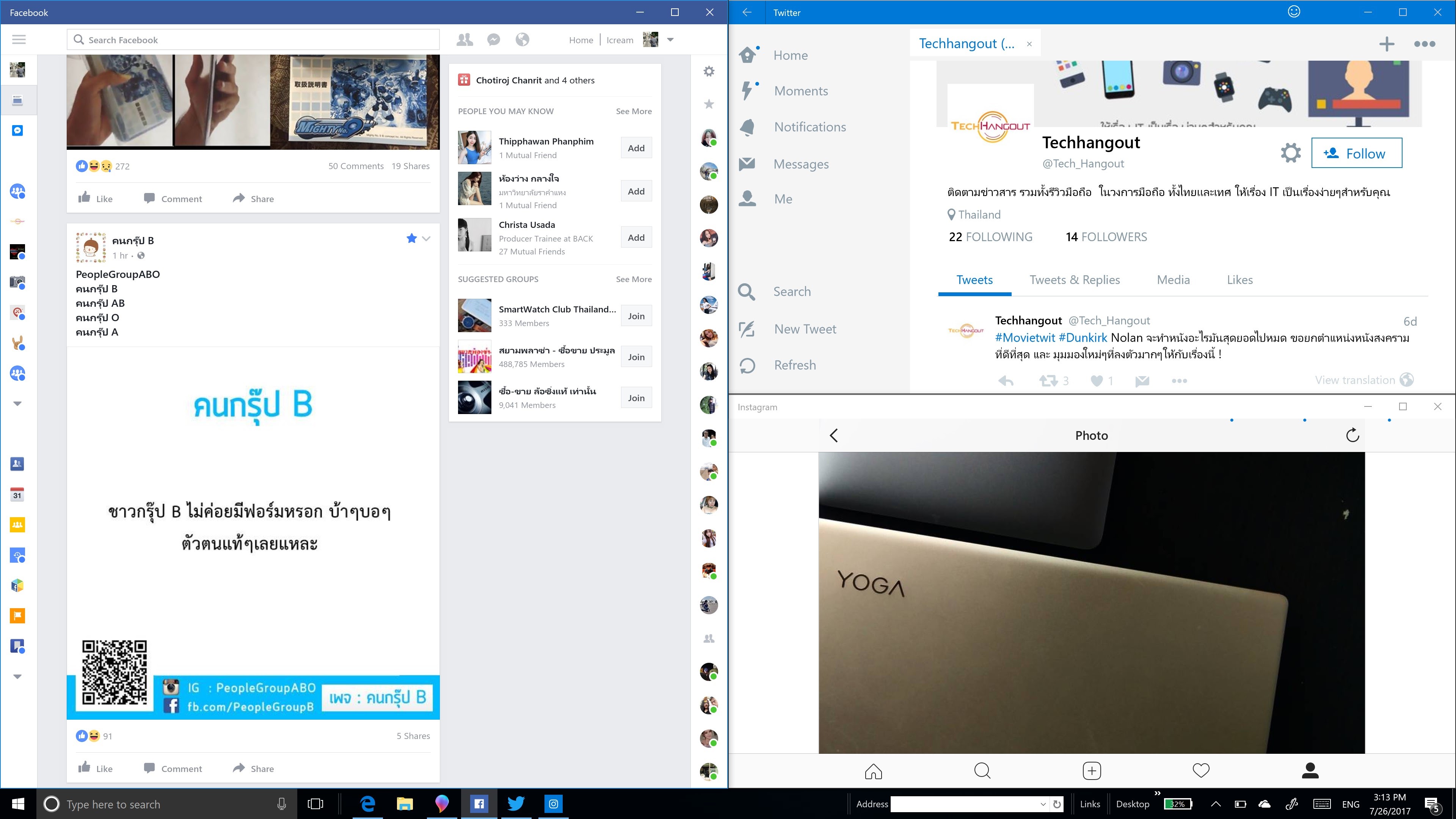Toggle Like on the Mighty No. 9 post
This screenshot has height=819, width=1456.
[x=96, y=198]
